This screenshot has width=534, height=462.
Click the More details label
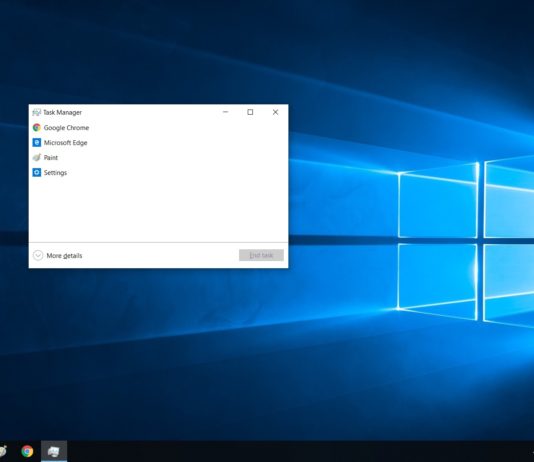pos(64,256)
